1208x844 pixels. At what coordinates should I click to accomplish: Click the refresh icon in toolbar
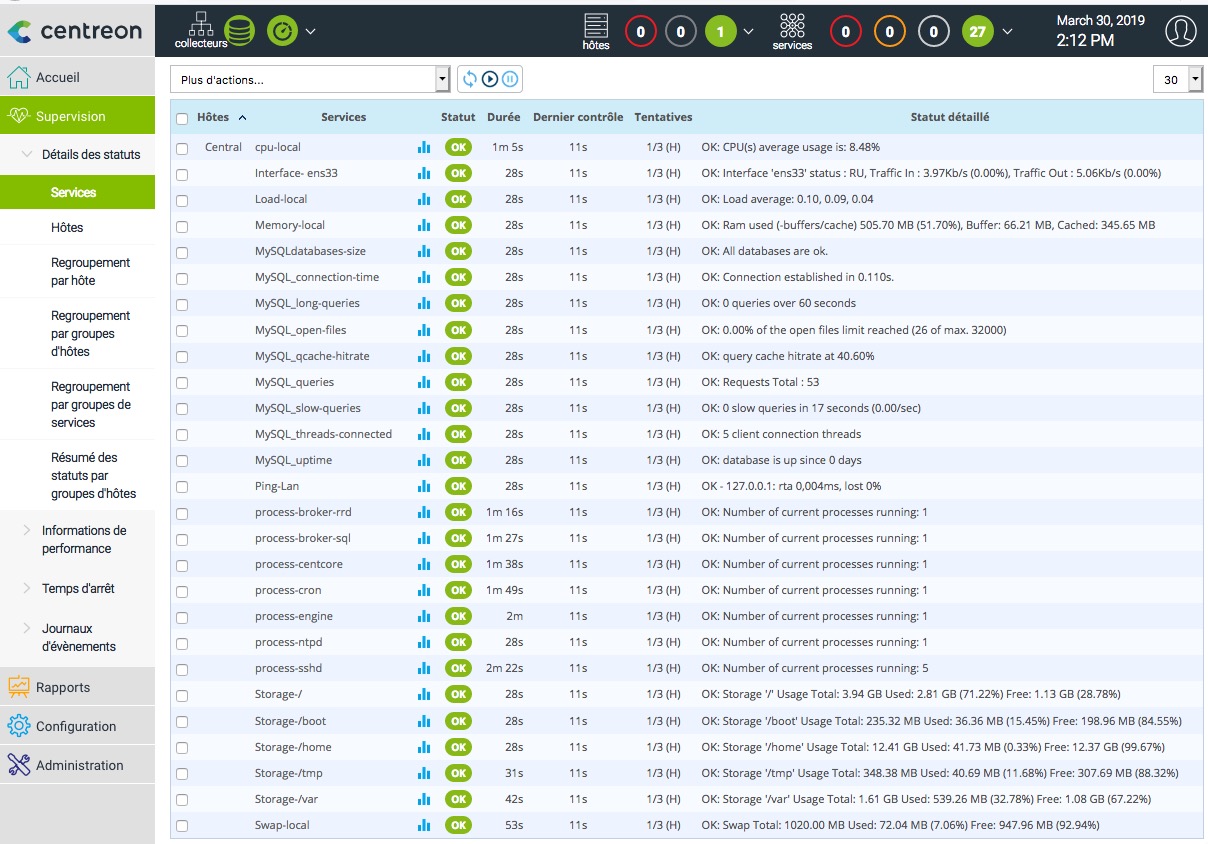[470, 80]
